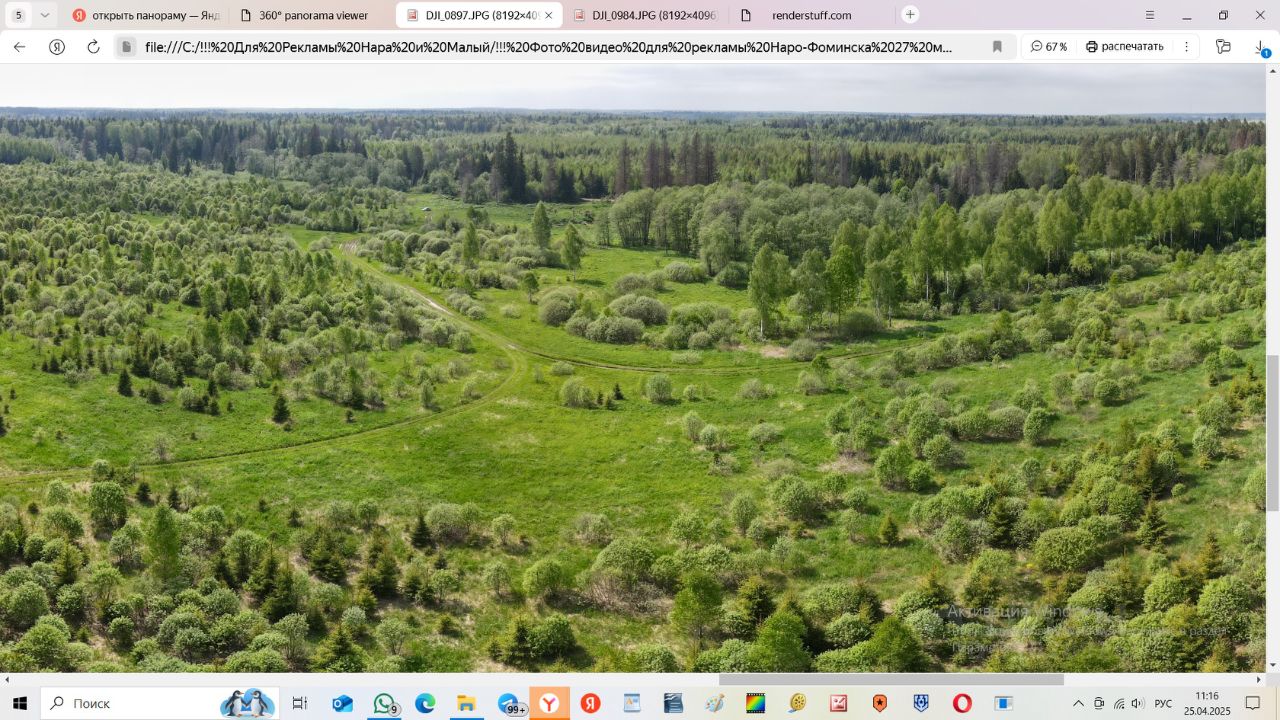
Task: Launch Outlook from the taskbar
Action: click(342, 703)
